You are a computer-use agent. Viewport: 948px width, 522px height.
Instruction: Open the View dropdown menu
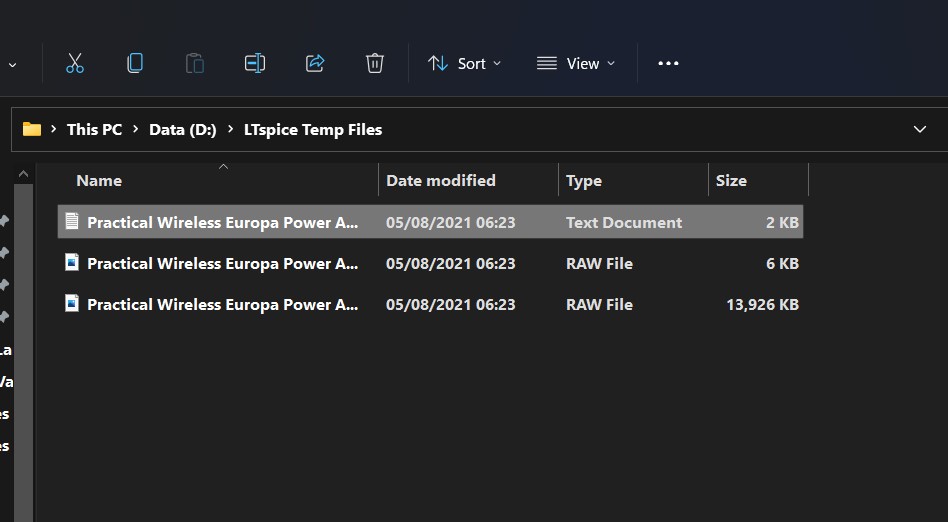[576, 64]
